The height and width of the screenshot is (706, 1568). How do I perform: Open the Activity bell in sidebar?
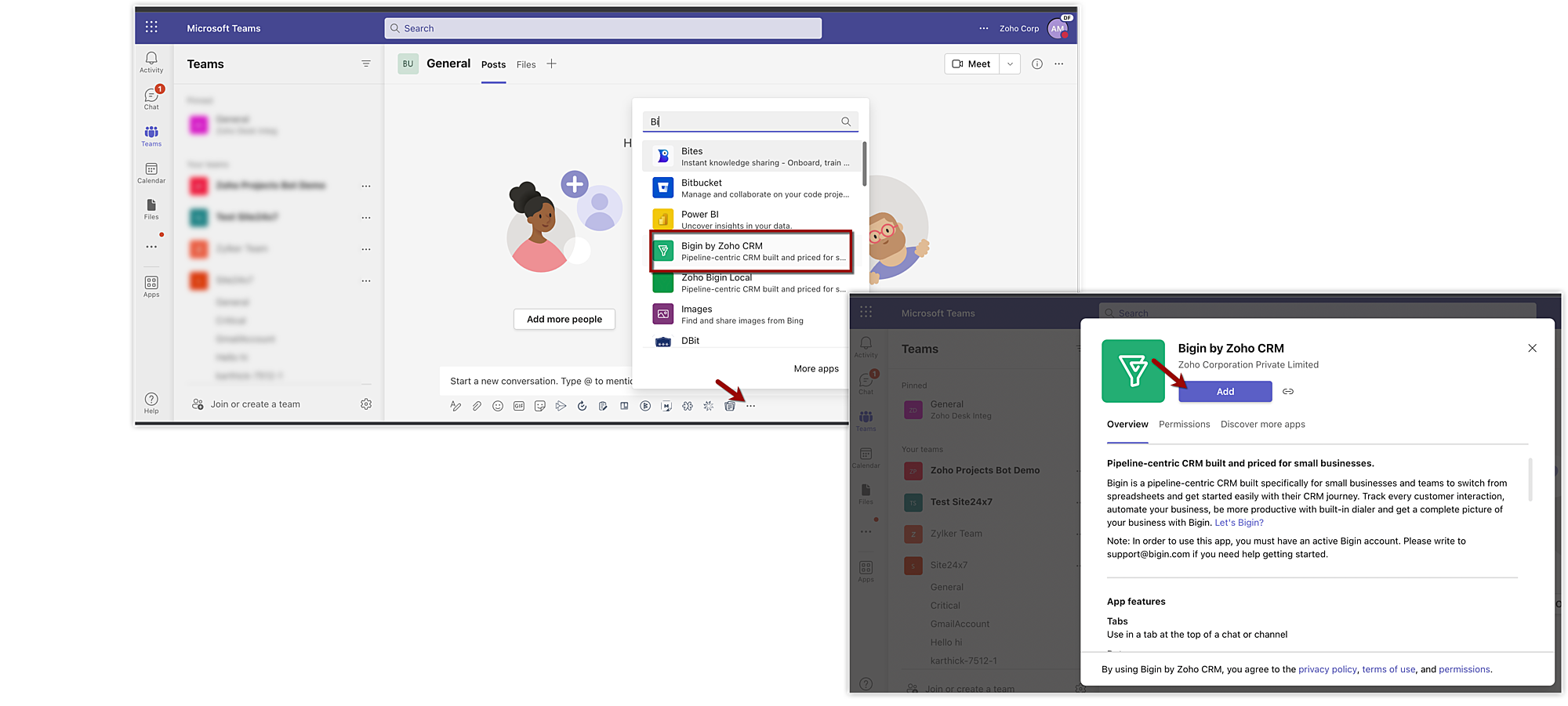click(x=151, y=62)
